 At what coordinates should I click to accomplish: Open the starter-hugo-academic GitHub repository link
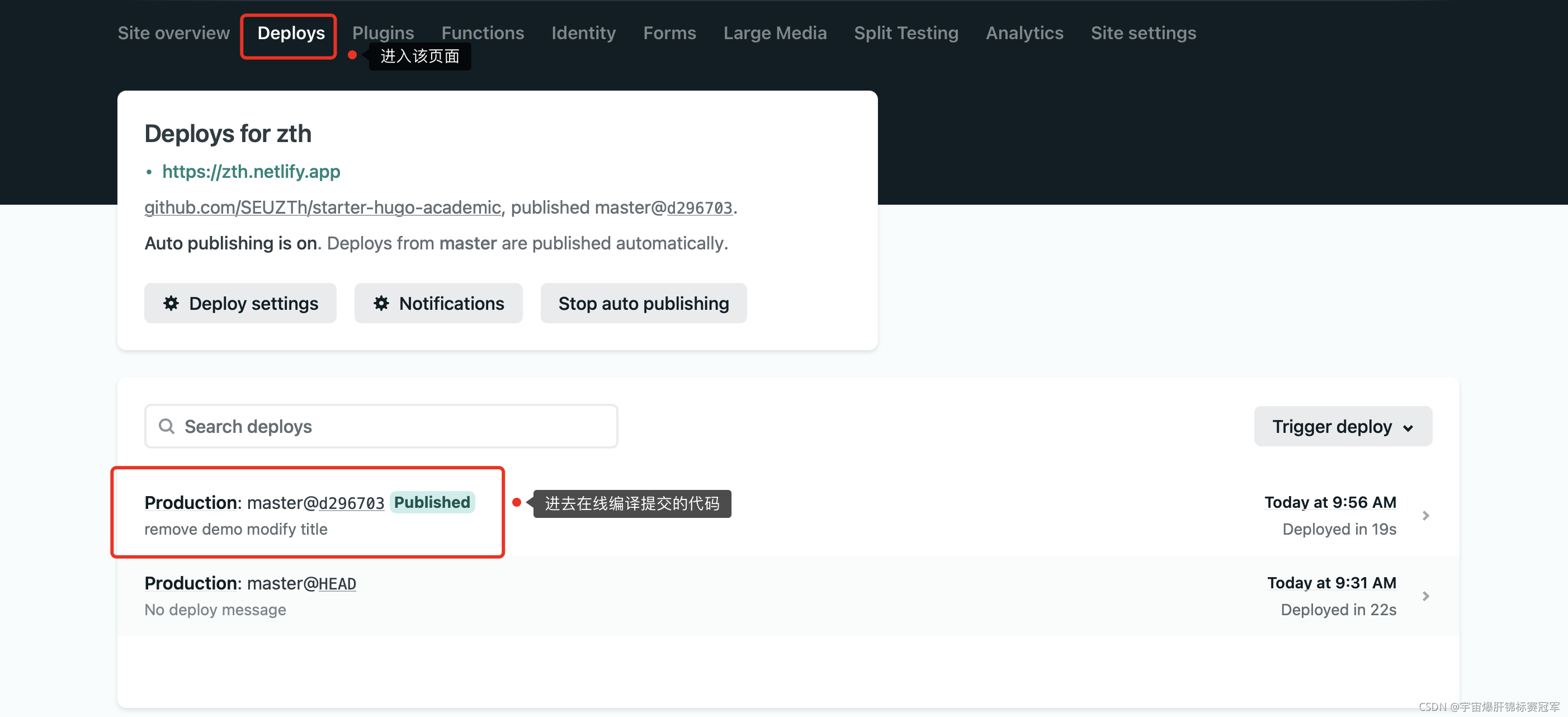pos(322,207)
